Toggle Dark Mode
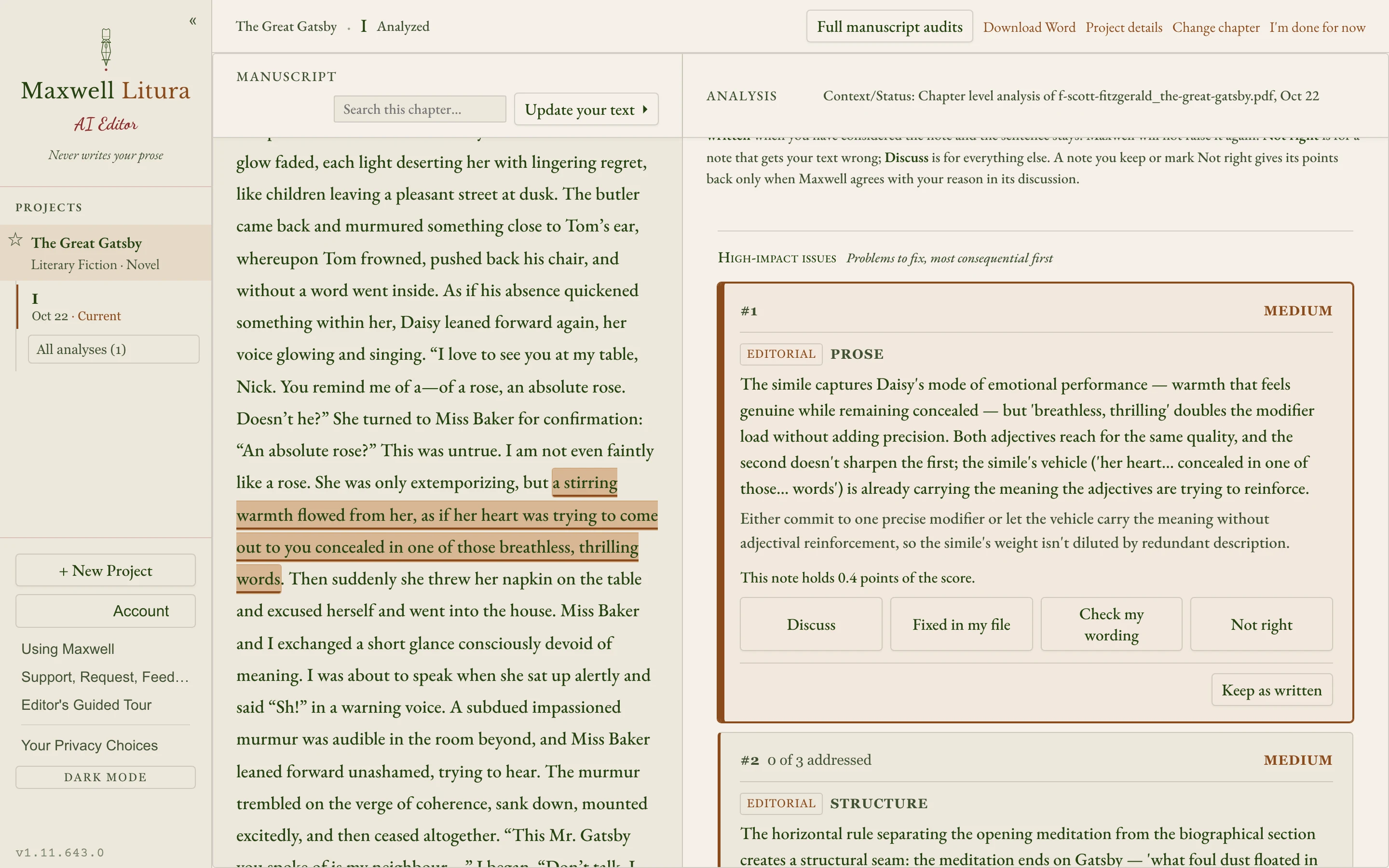Image resolution: width=1389 pixels, height=868 pixels. [106, 777]
